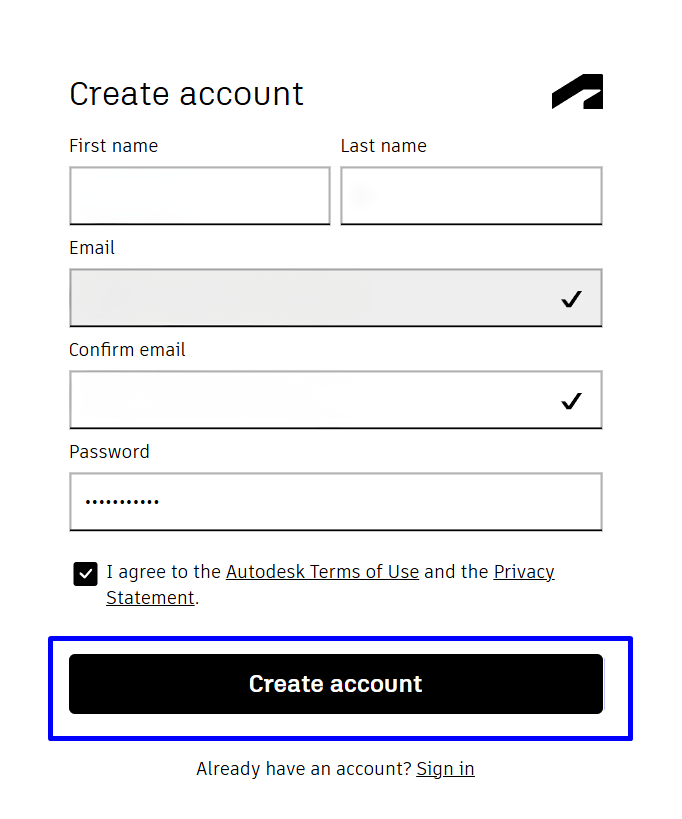Click the Confirm email label
The image size is (682, 819).
click(x=127, y=349)
